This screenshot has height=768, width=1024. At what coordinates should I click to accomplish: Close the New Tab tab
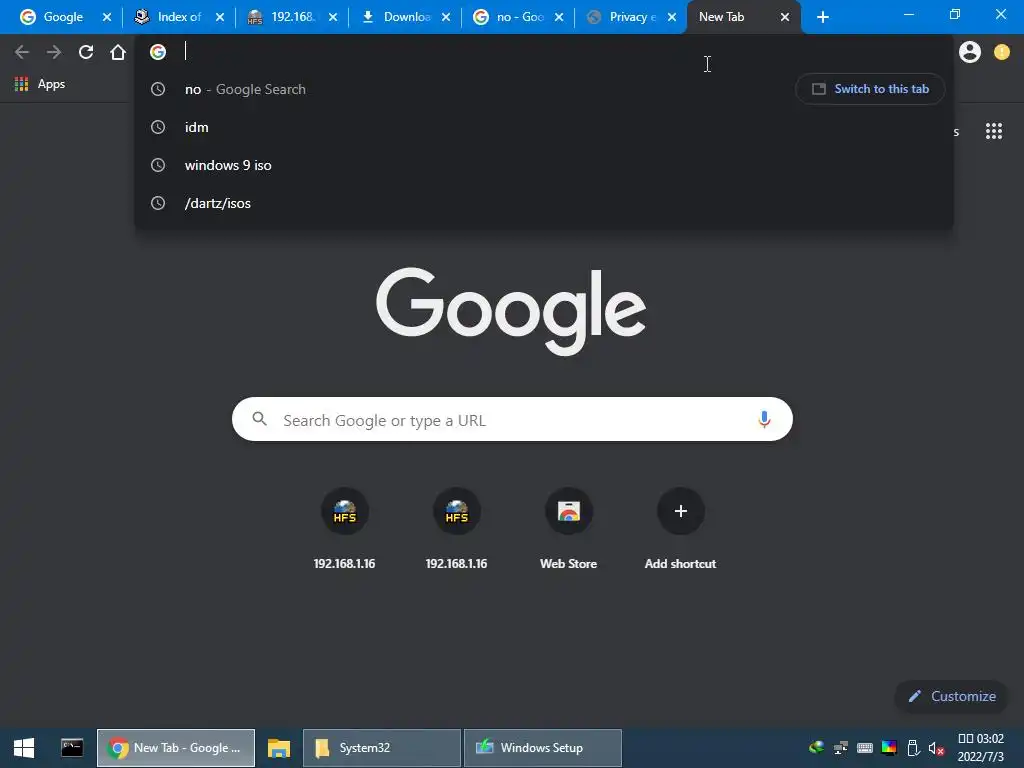click(785, 17)
